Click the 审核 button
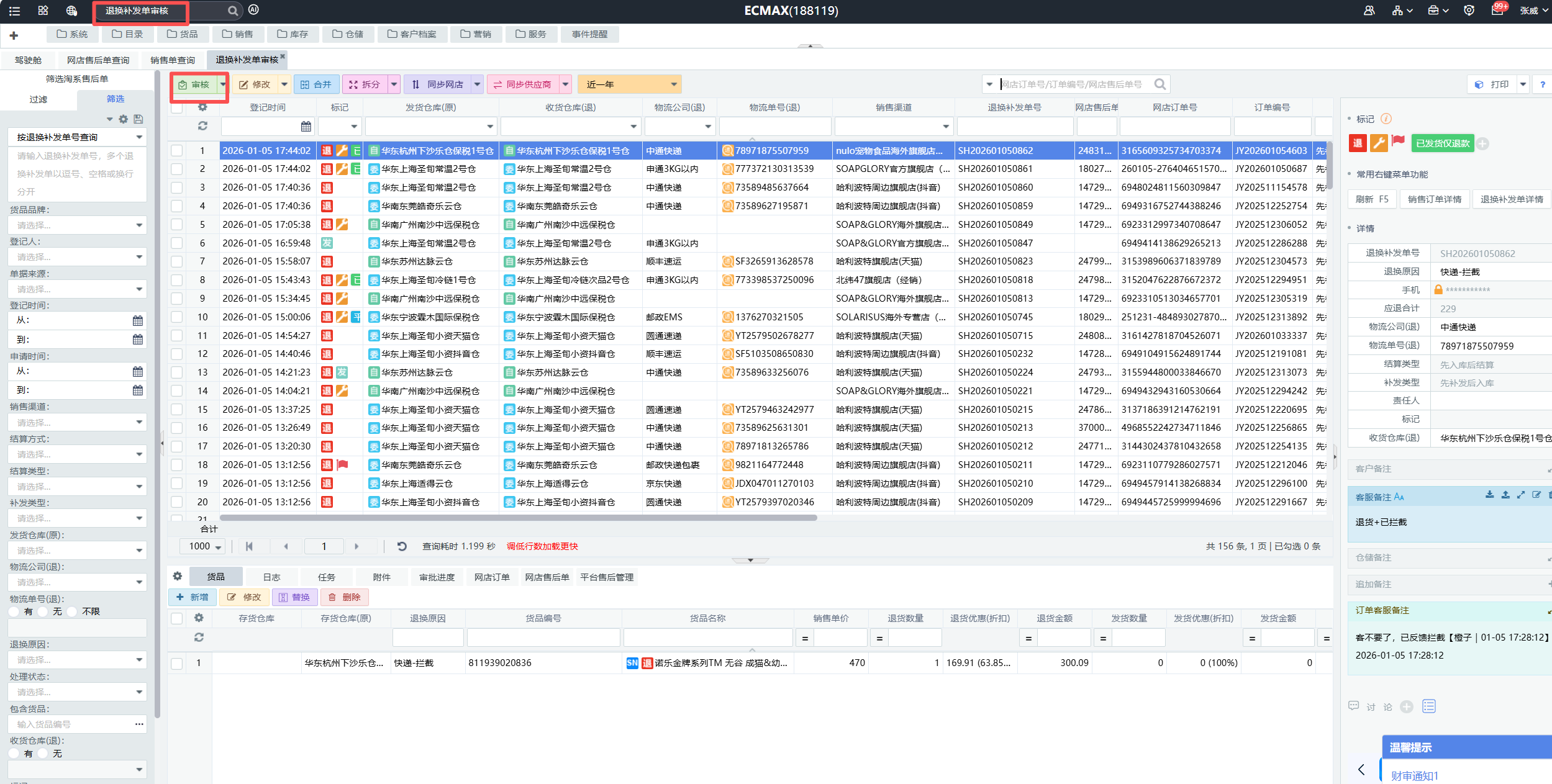 [194, 84]
